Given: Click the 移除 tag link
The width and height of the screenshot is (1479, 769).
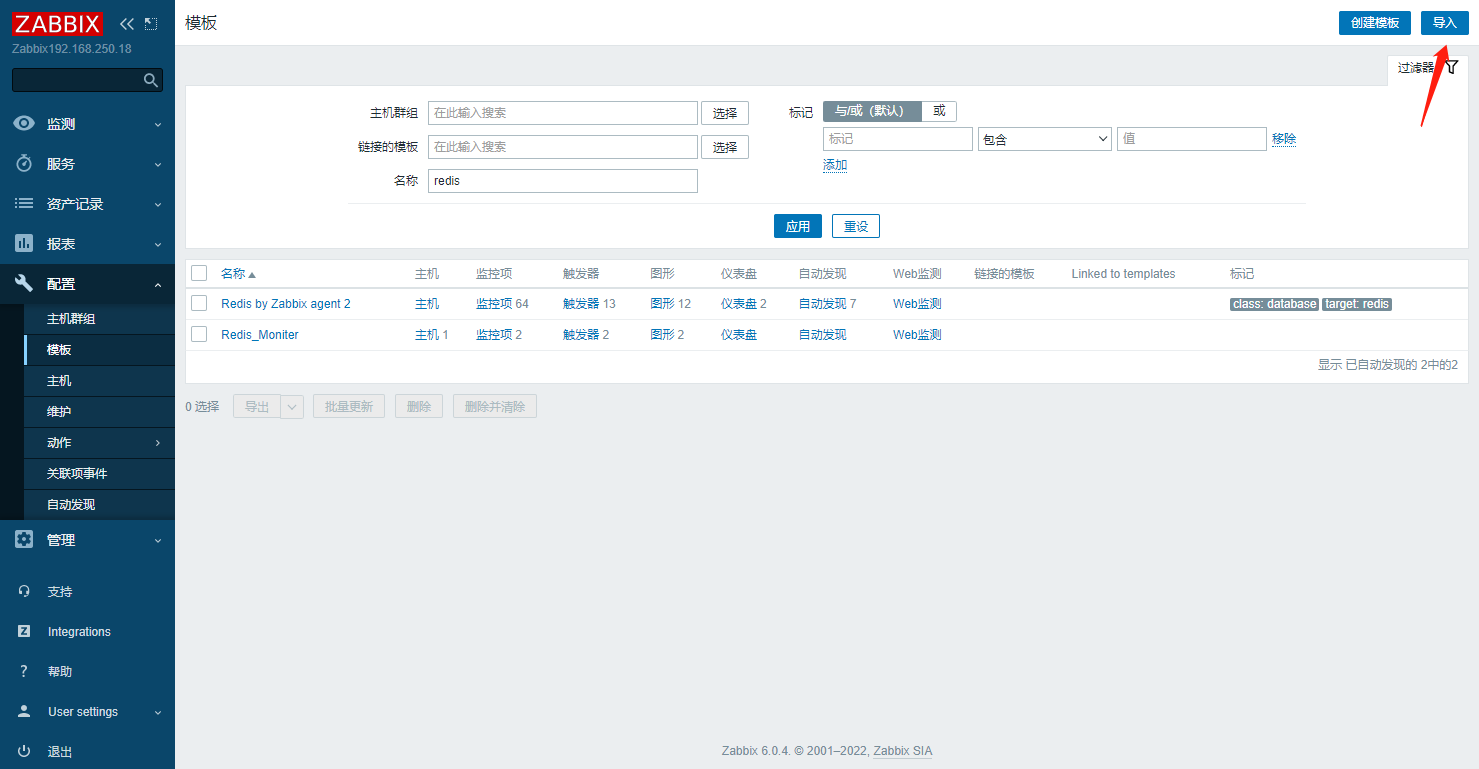Looking at the screenshot, I should pyautogui.click(x=1284, y=139).
